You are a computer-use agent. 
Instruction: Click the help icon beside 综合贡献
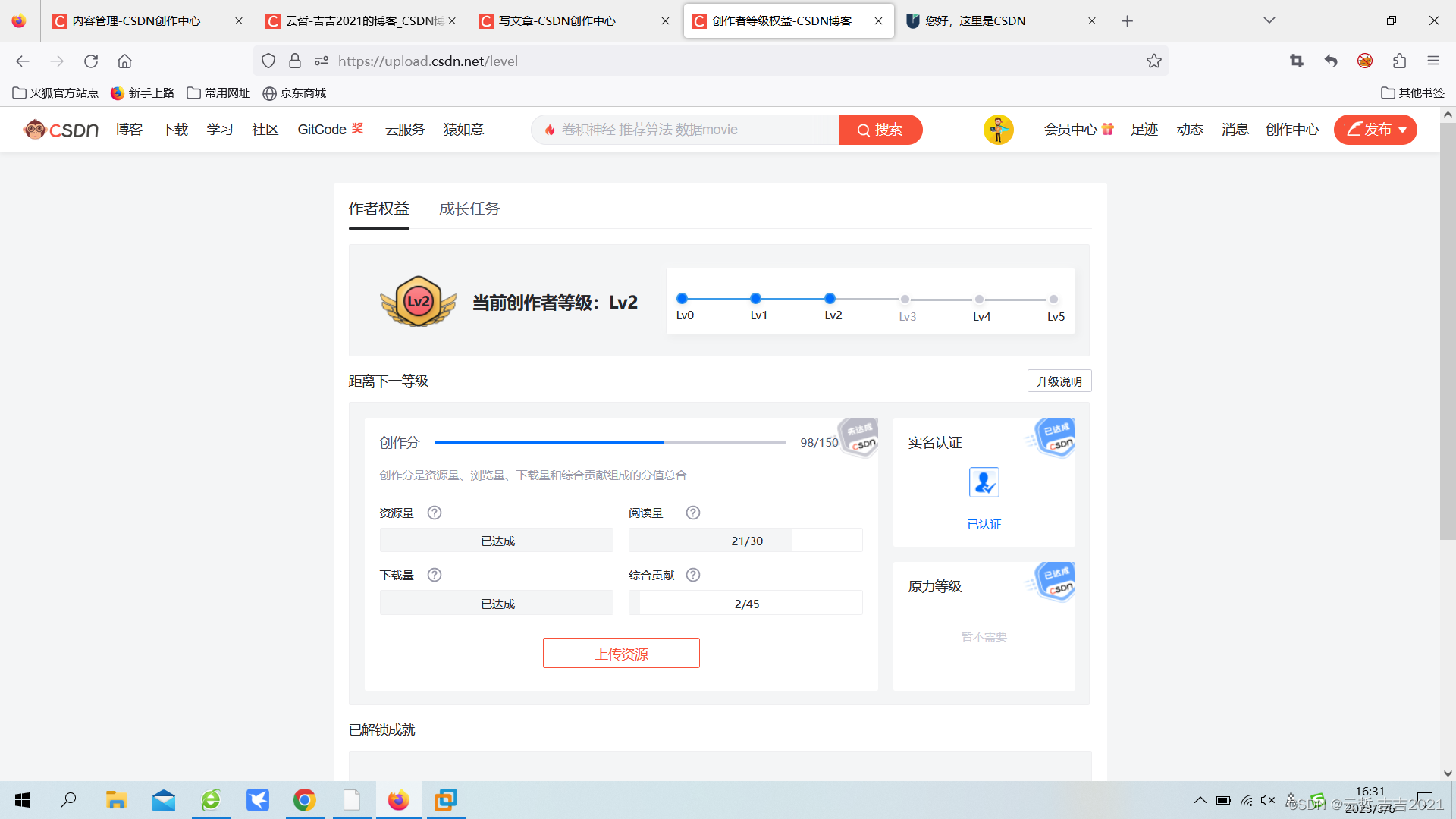tap(692, 575)
